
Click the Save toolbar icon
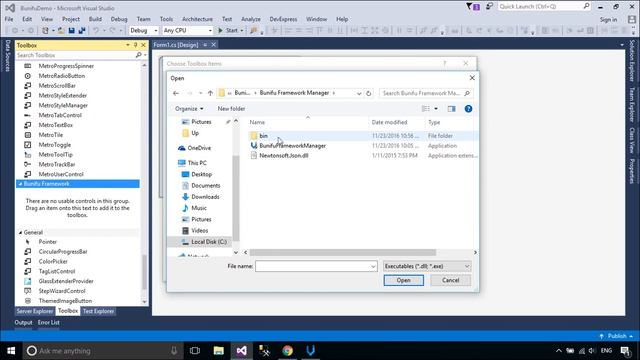(71, 30)
